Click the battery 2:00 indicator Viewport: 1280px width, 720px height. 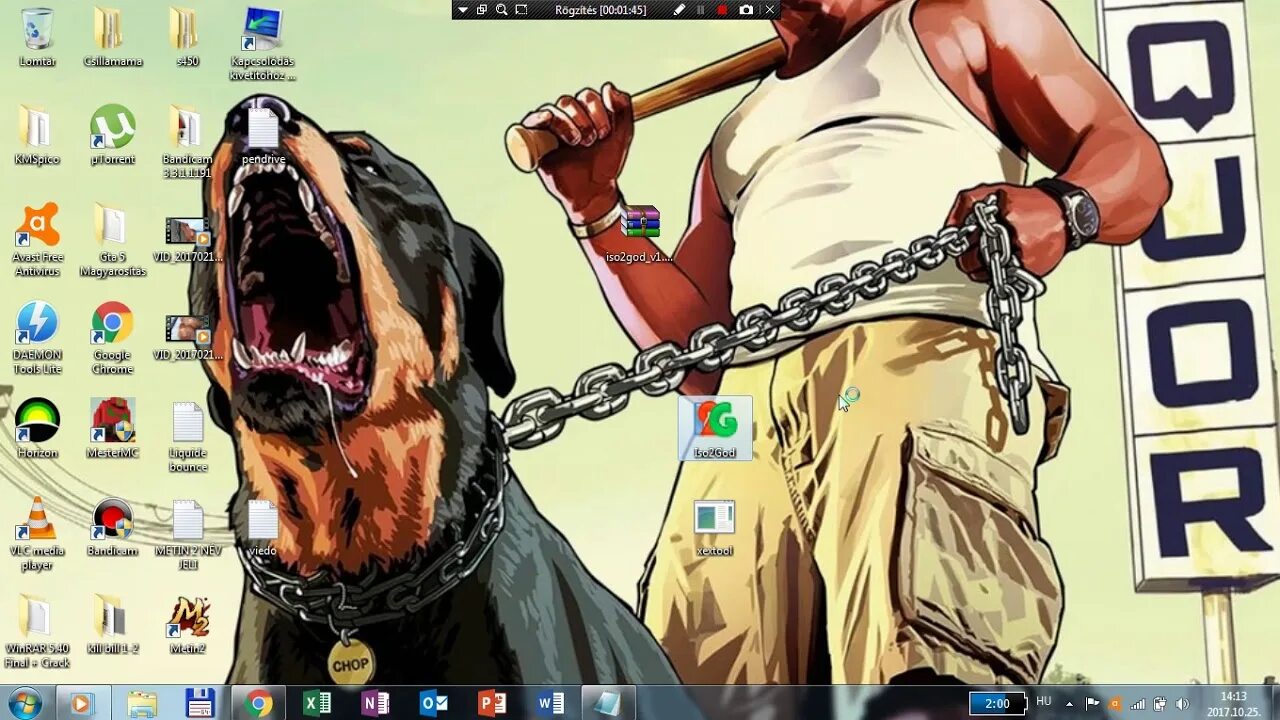coord(997,703)
